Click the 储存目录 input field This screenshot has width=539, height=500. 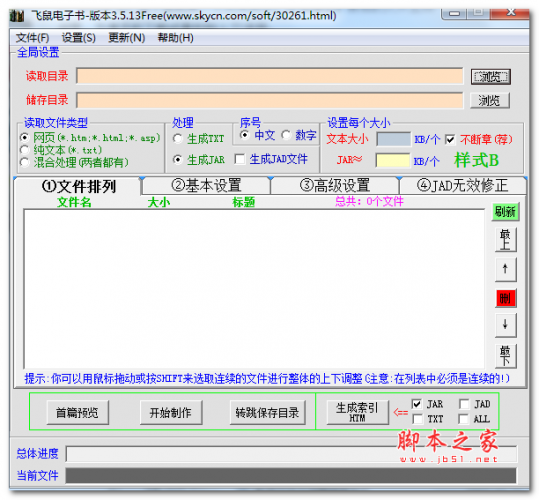(x=270, y=100)
